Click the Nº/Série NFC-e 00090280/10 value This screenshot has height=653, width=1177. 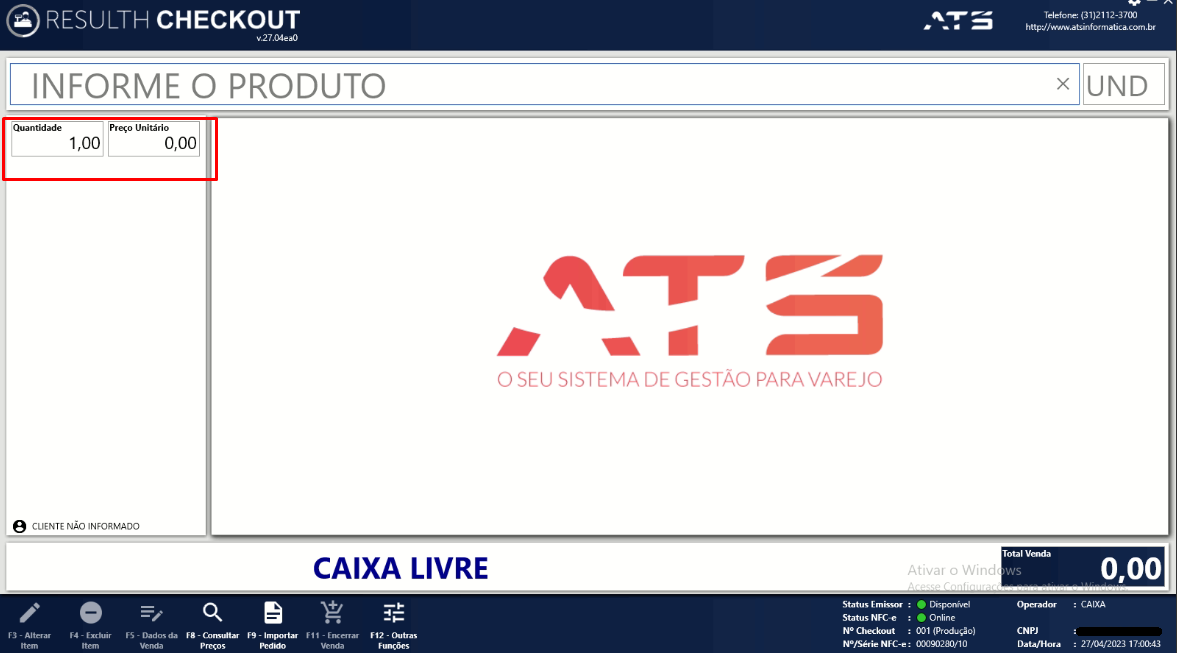tap(941, 644)
